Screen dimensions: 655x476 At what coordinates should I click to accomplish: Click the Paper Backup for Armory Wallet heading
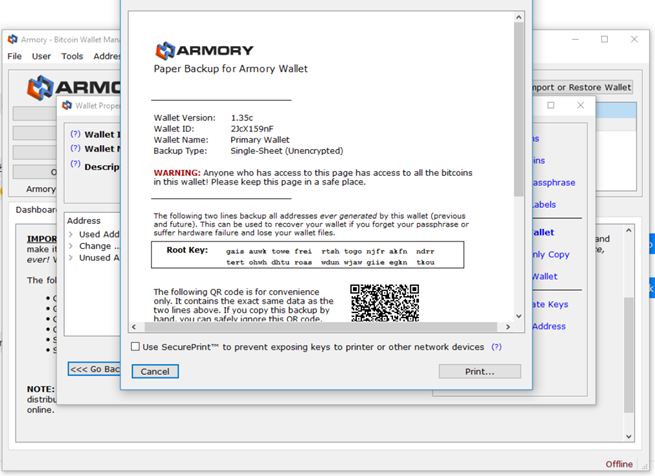pos(231,69)
